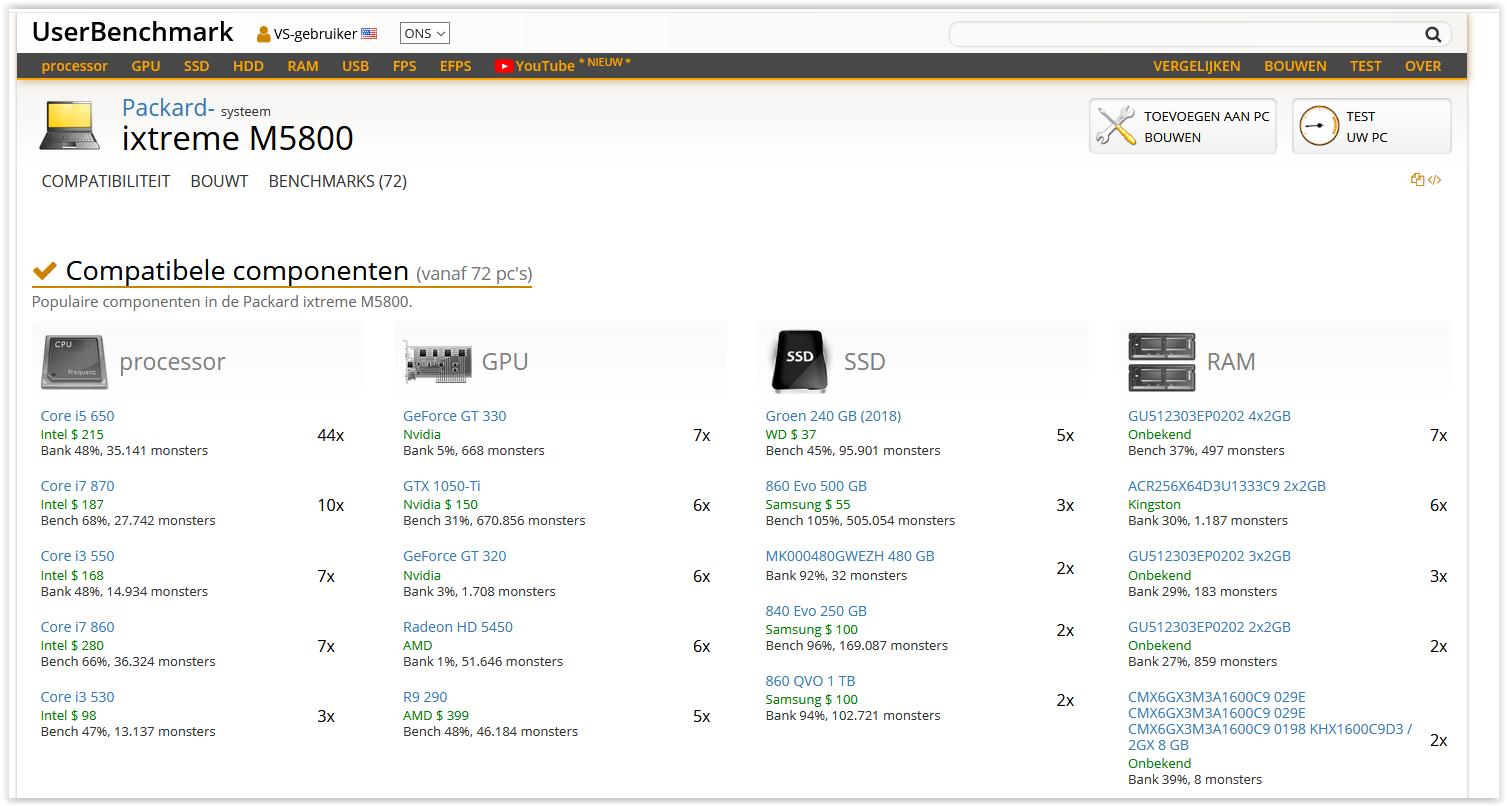This screenshot has height=806, width=1507.
Task: Click the US flag icon
Action: point(369,33)
